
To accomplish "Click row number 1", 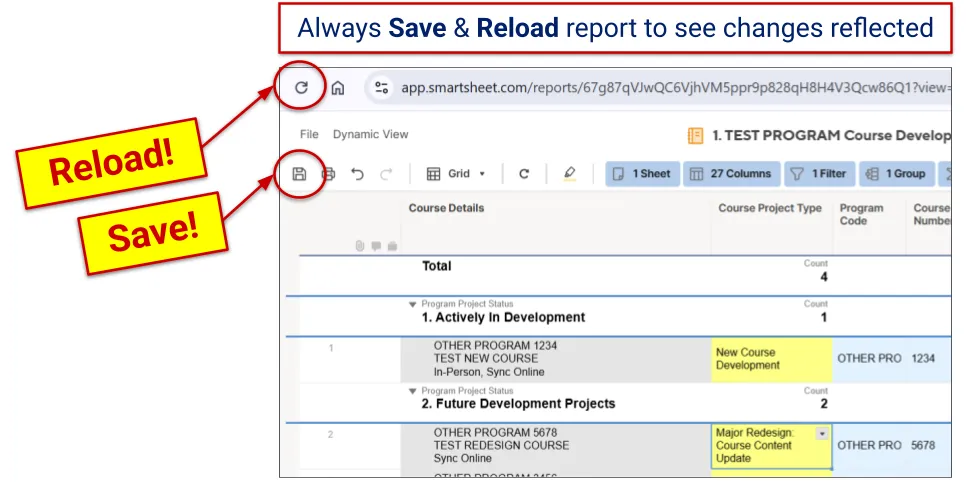I will click(331, 348).
